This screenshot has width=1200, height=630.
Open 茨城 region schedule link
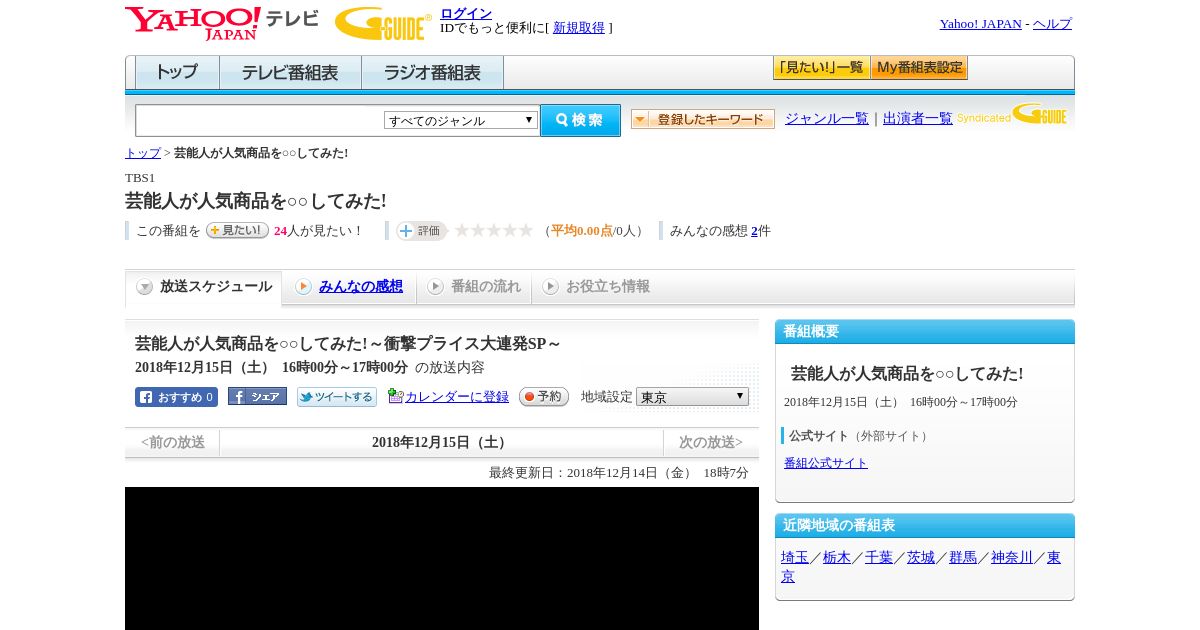pyautogui.click(x=921, y=557)
